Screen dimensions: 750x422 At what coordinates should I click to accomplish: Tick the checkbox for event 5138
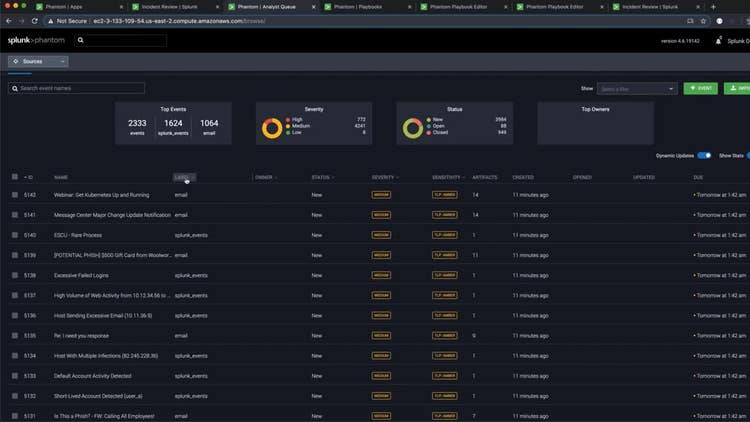[x=15, y=275]
